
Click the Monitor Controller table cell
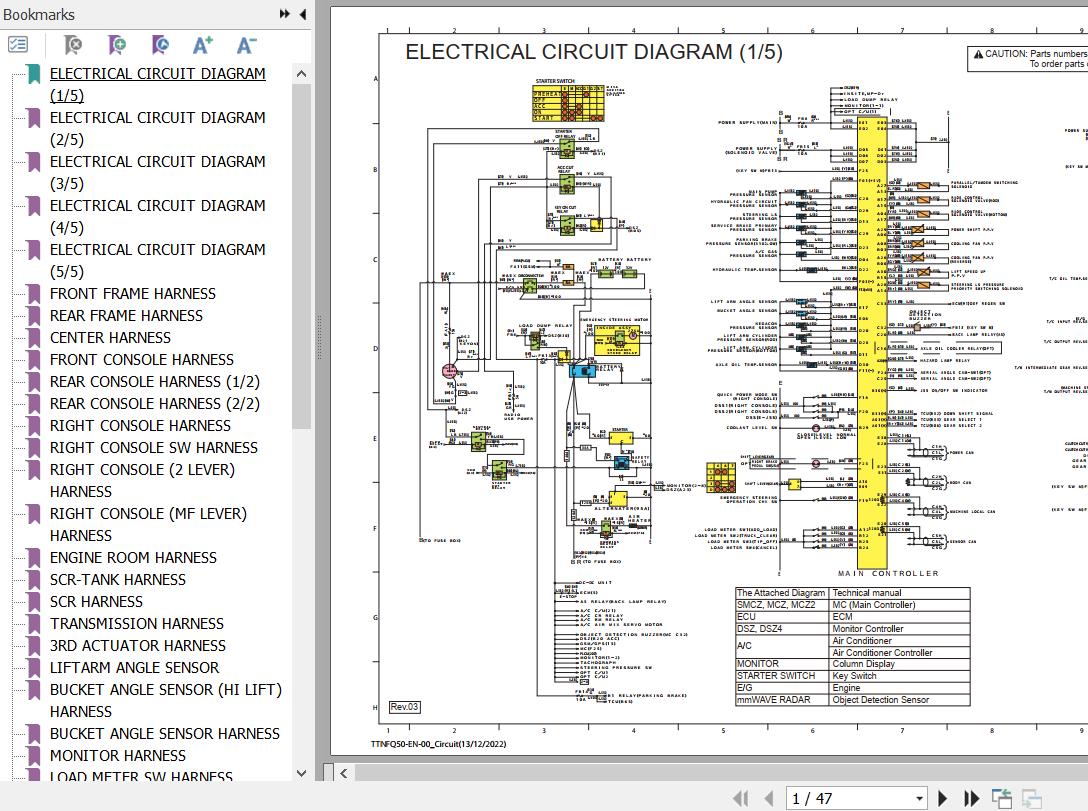coord(900,629)
